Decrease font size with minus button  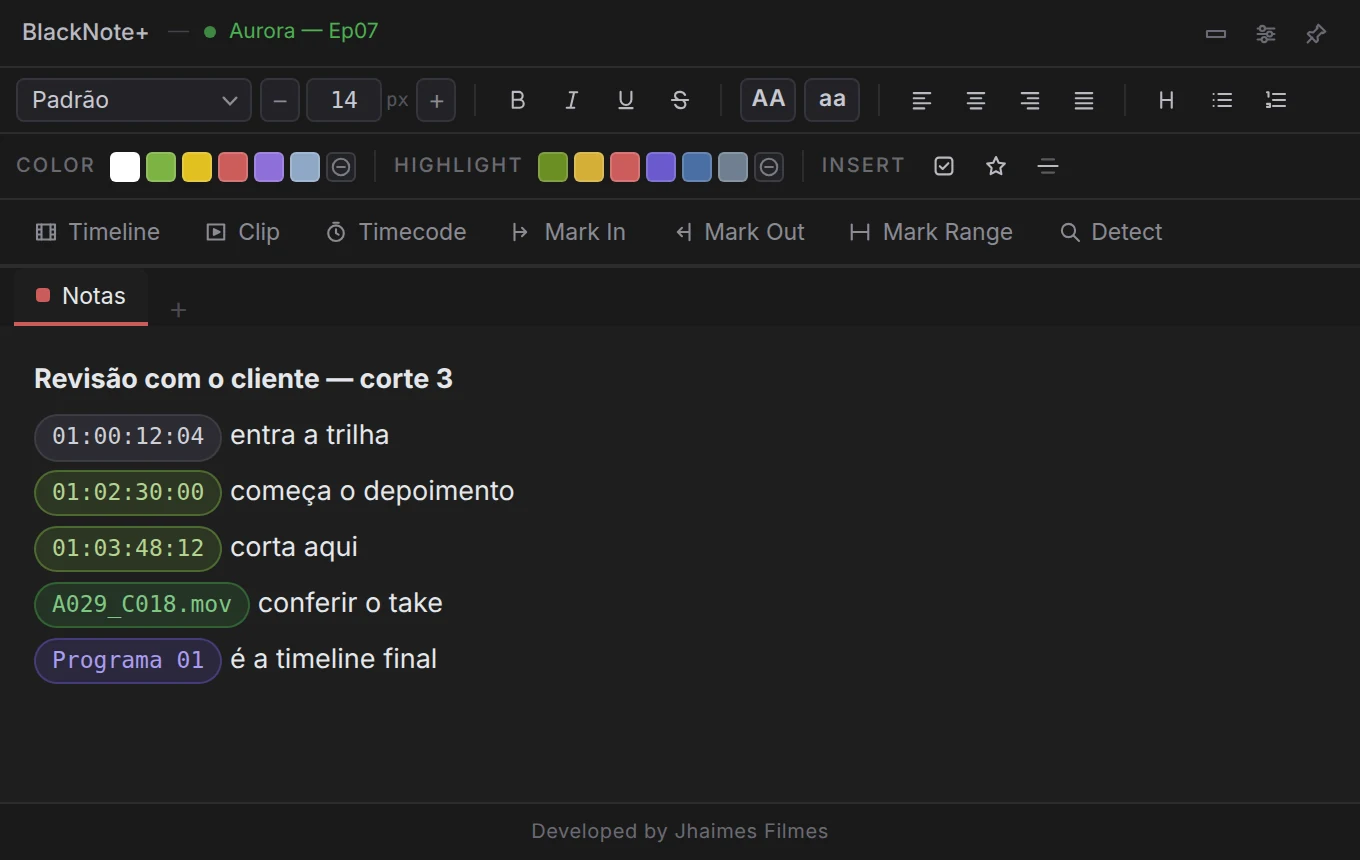[280, 100]
